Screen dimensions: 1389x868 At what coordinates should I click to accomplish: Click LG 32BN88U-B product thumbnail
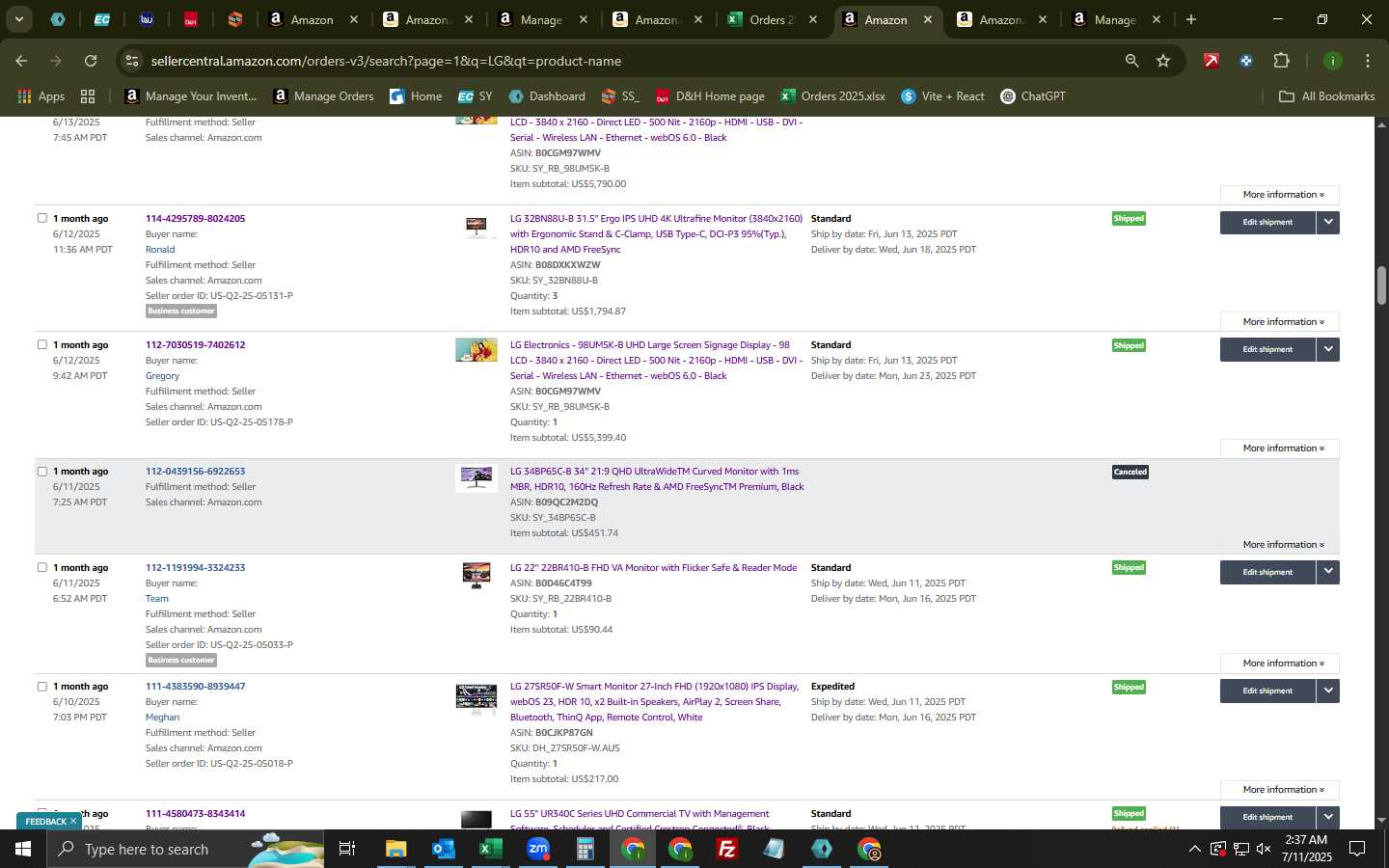(x=477, y=227)
